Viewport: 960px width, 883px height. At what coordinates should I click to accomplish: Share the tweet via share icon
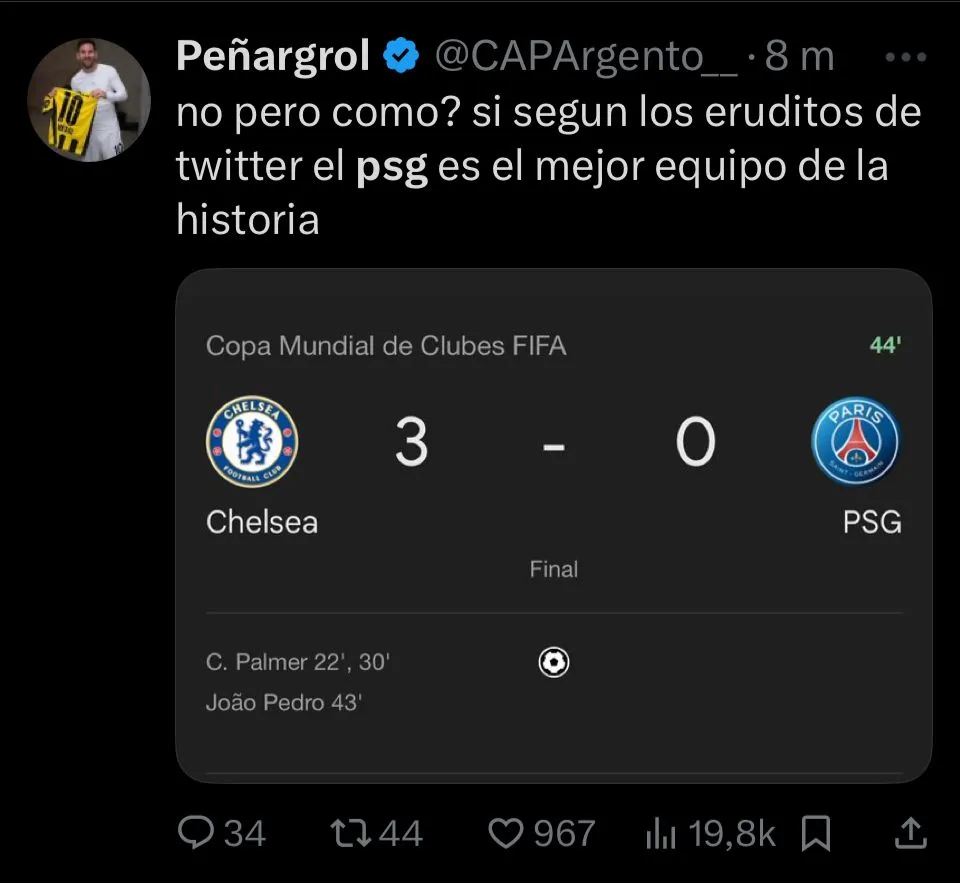click(x=909, y=832)
